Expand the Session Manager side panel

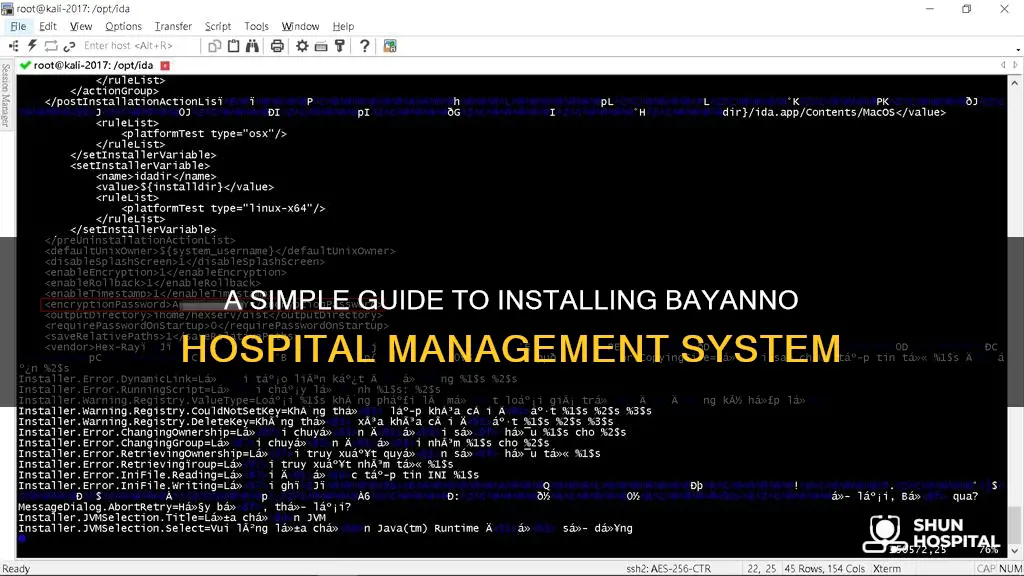pyautogui.click(x=6, y=95)
